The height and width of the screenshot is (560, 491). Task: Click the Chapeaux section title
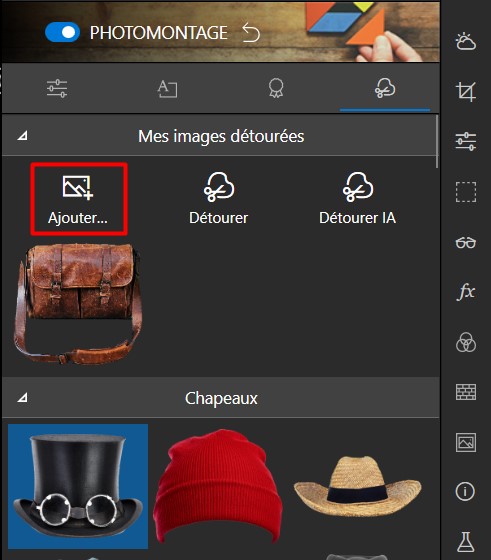221,398
